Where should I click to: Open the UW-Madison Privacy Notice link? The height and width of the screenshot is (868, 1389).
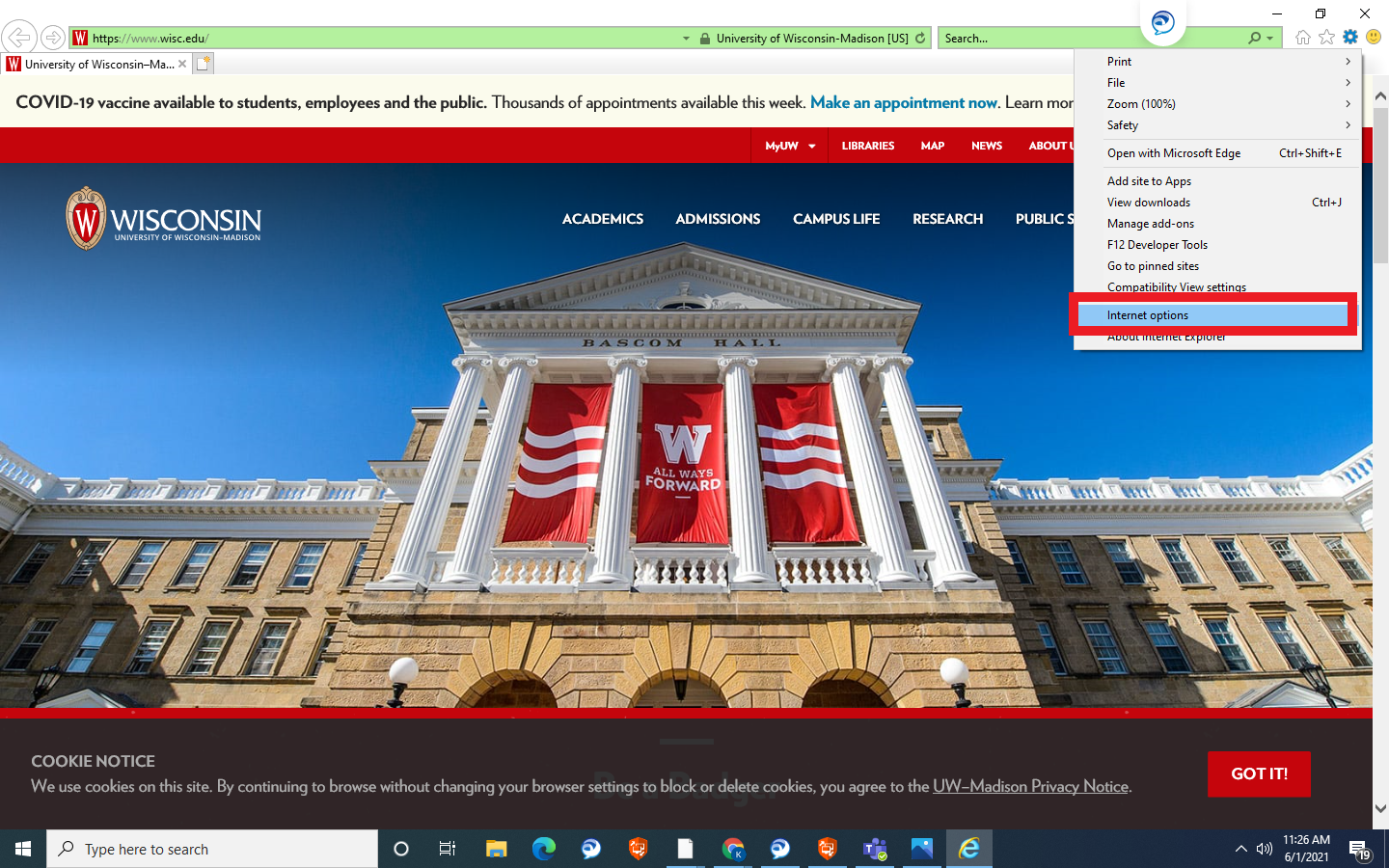point(1030,786)
